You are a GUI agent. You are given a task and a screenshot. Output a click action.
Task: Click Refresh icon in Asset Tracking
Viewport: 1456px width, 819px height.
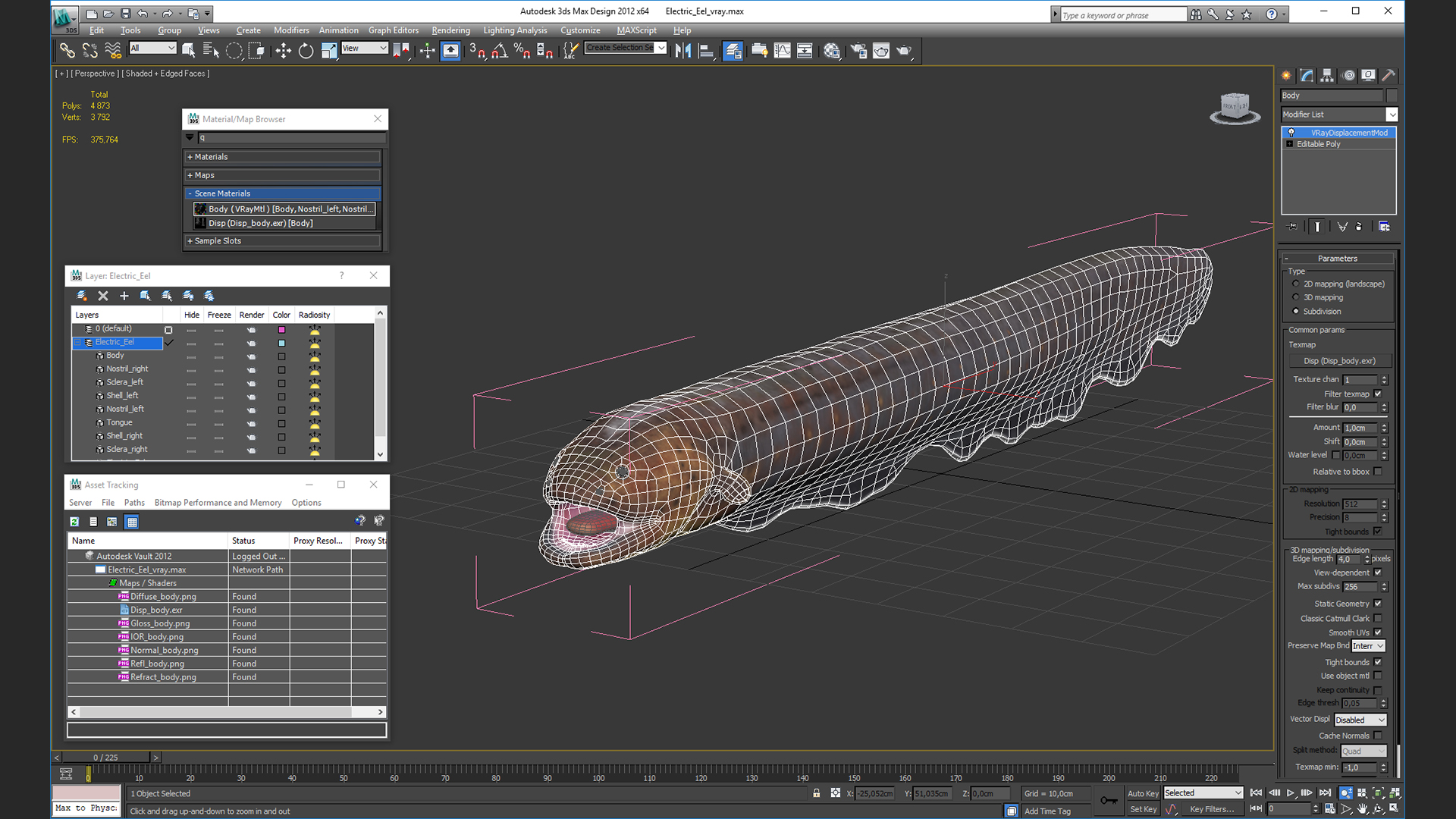click(74, 522)
